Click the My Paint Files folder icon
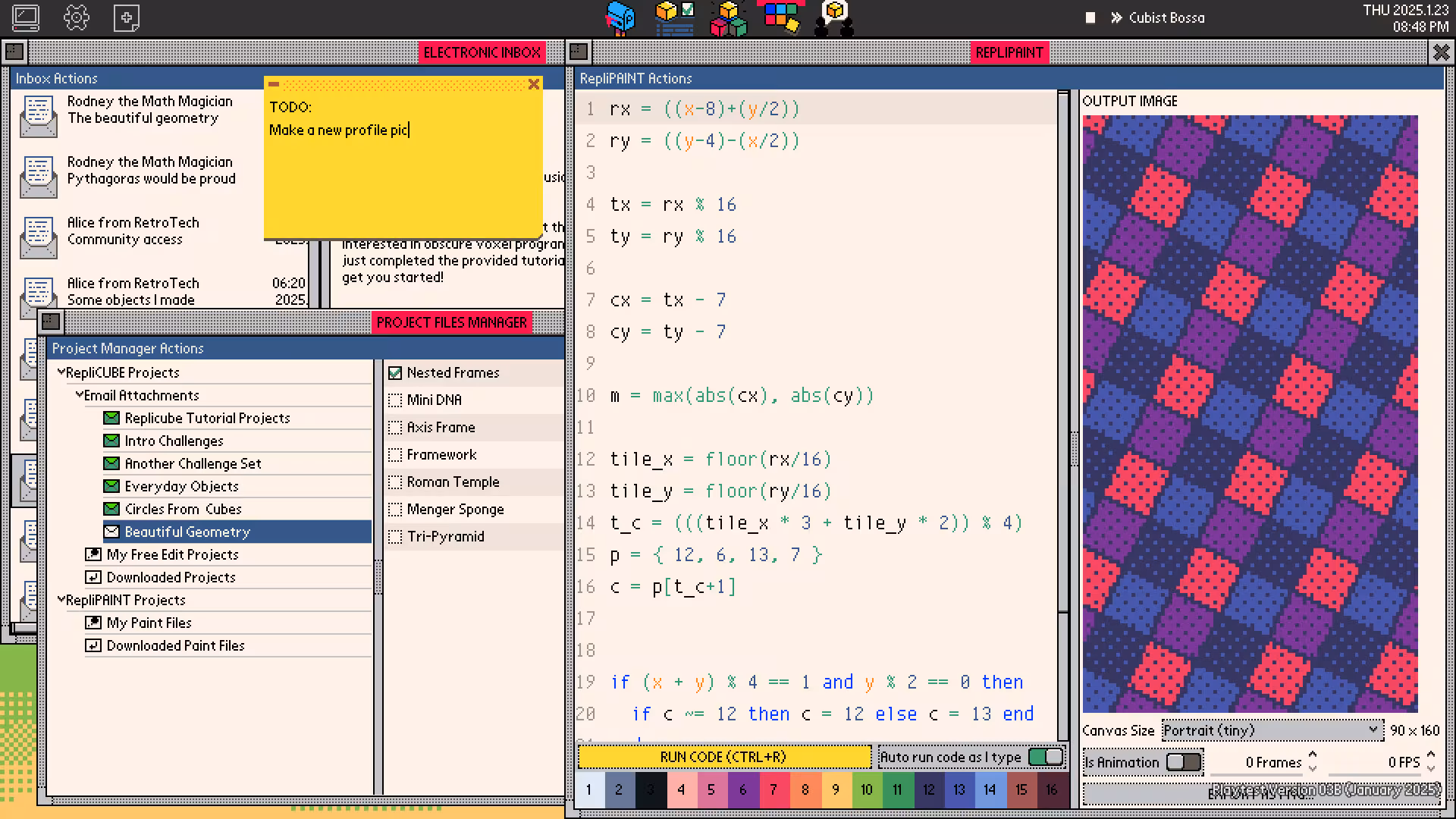The image size is (1456, 819). [93, 623]
